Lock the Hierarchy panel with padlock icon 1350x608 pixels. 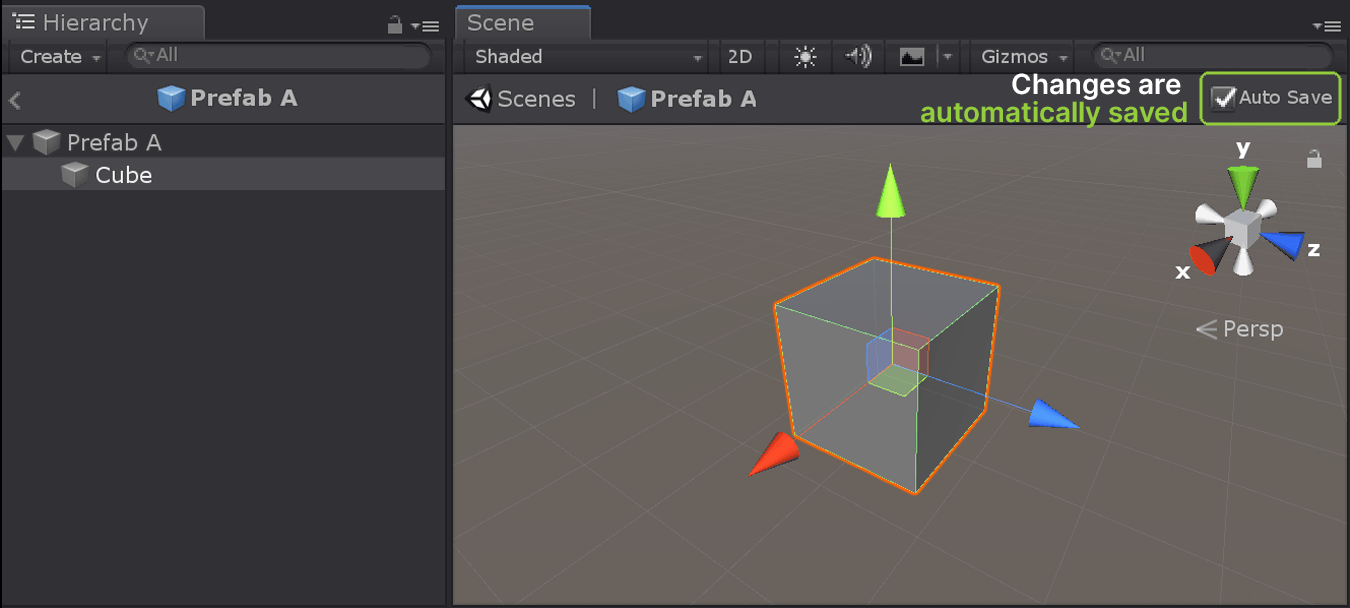tap(395, 25)
